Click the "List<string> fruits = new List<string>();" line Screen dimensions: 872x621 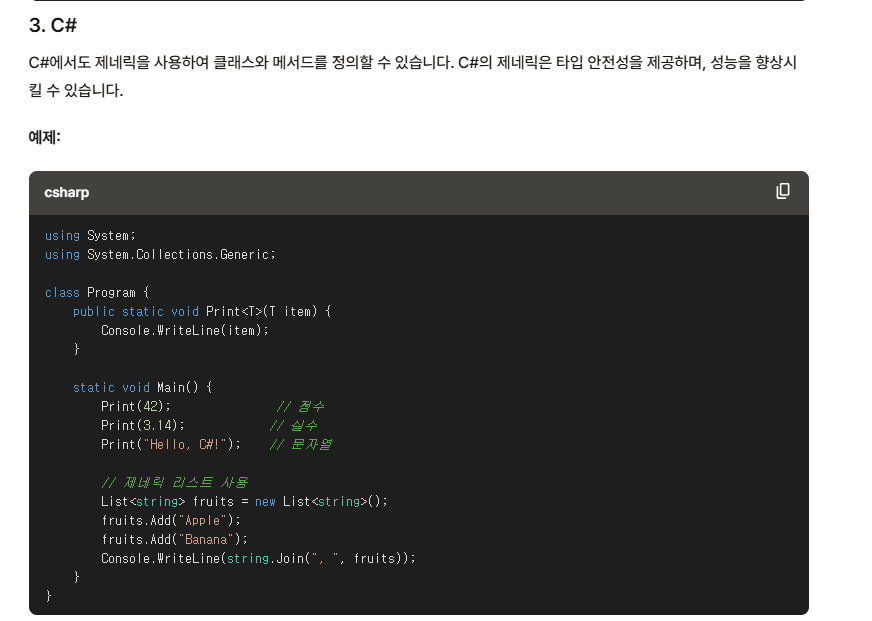coord(244,501)
